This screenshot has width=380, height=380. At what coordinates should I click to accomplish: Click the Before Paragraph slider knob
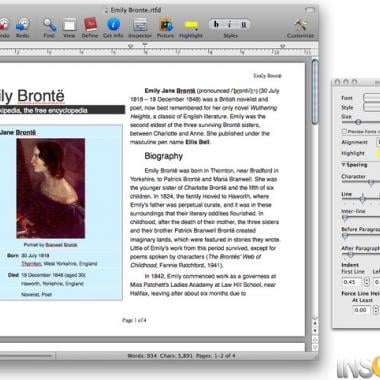(x=345, y=236)
